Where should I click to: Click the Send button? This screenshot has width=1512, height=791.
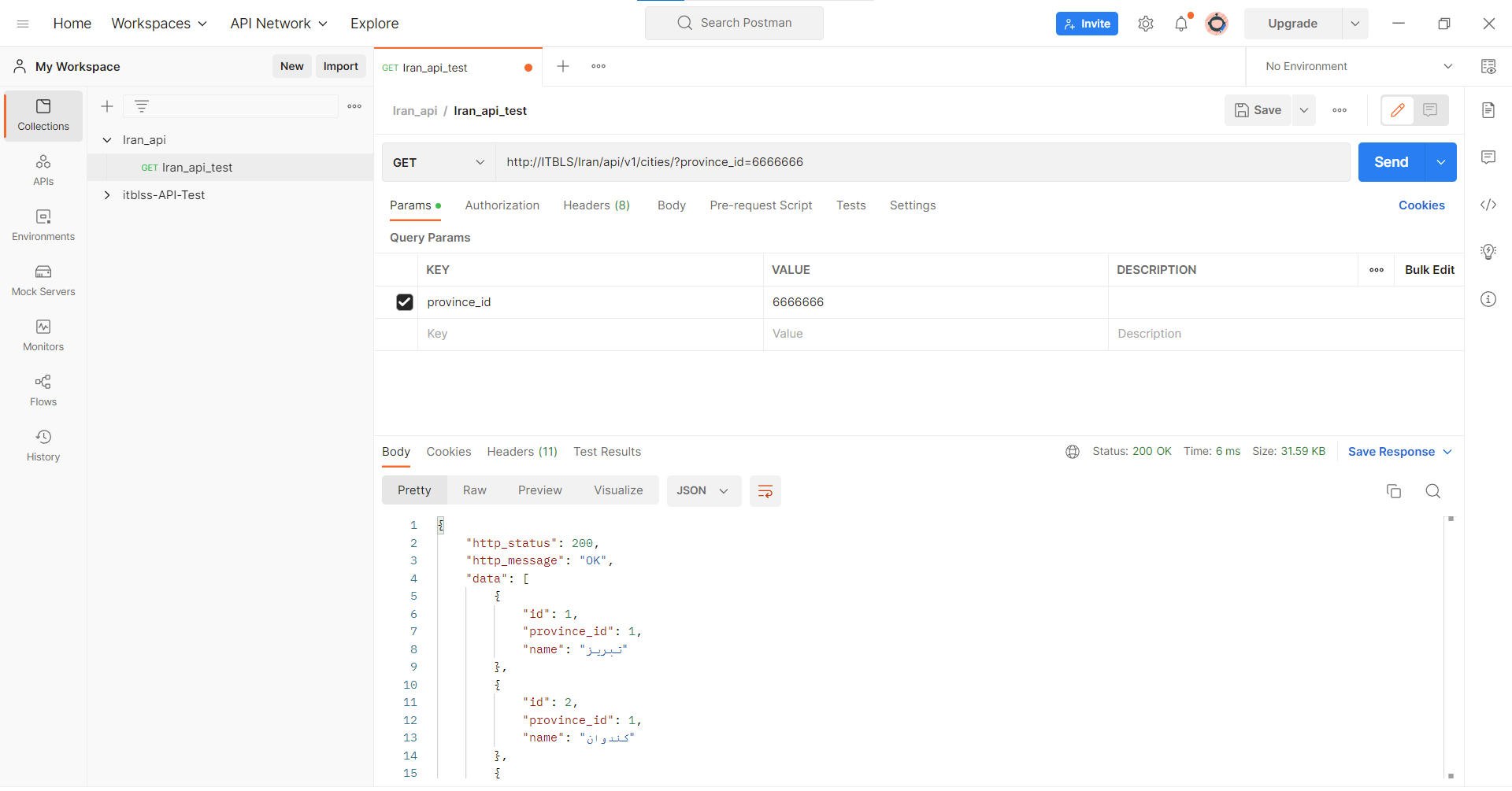pos(1392,162)
